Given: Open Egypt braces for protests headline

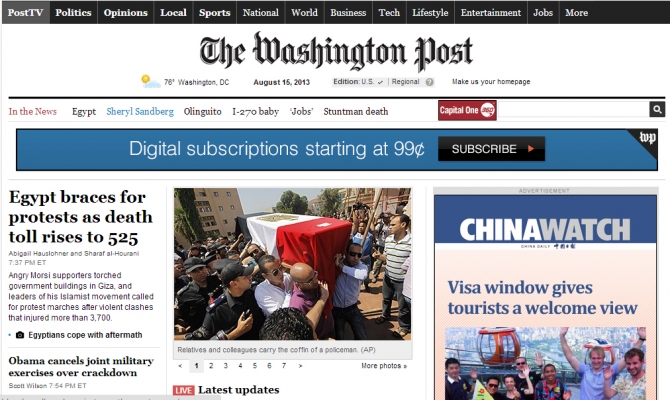Looking at the screenshot, I should point(80,217).
